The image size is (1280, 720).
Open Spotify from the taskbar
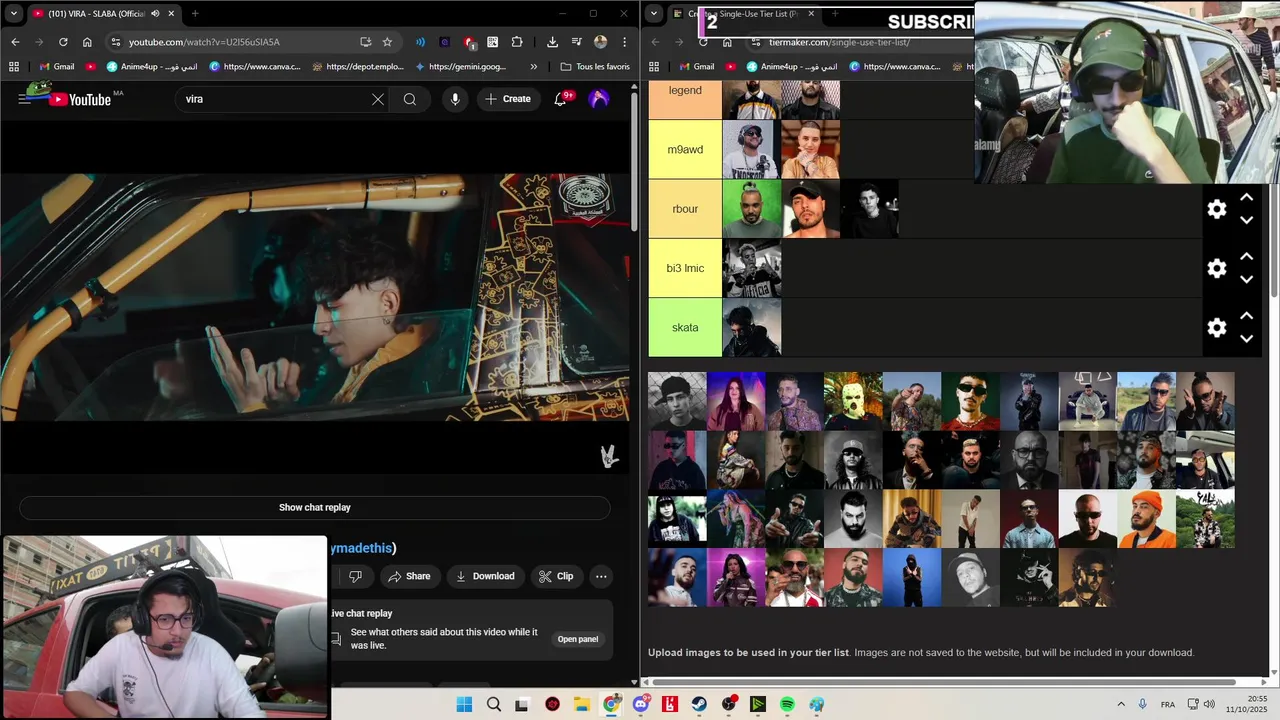tap(787, 704)
